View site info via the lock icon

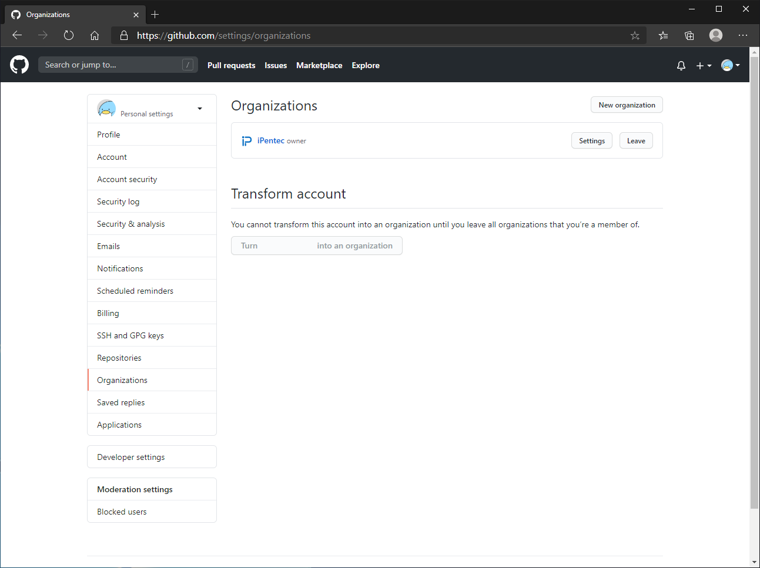coord(124,35)
